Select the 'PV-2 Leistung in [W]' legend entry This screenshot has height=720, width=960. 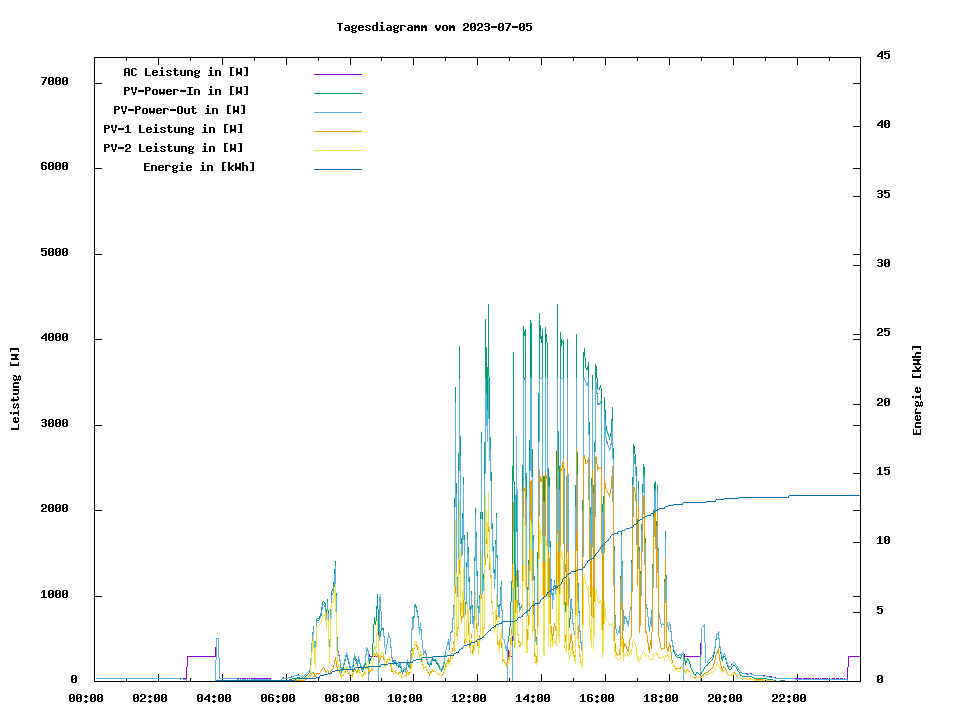click(173, 148)
